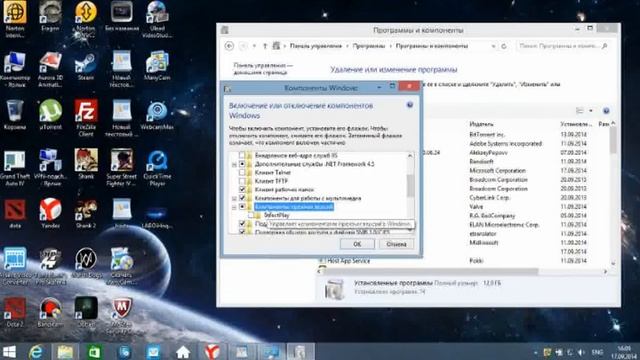The height and width of the screenshot is (360, 640).
Task: Click the ENG language indicator in the taskbar
Action: point(597,352)
